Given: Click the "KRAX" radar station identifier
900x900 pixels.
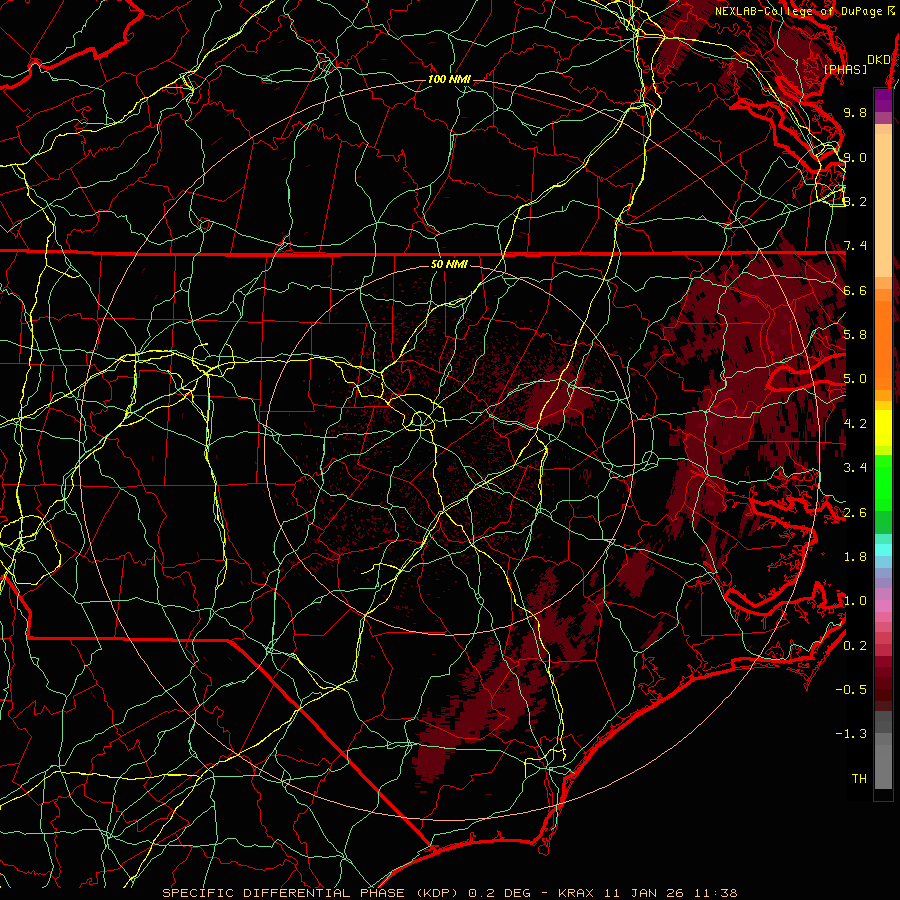Looking at the screenshot, I should pos(575,893).
